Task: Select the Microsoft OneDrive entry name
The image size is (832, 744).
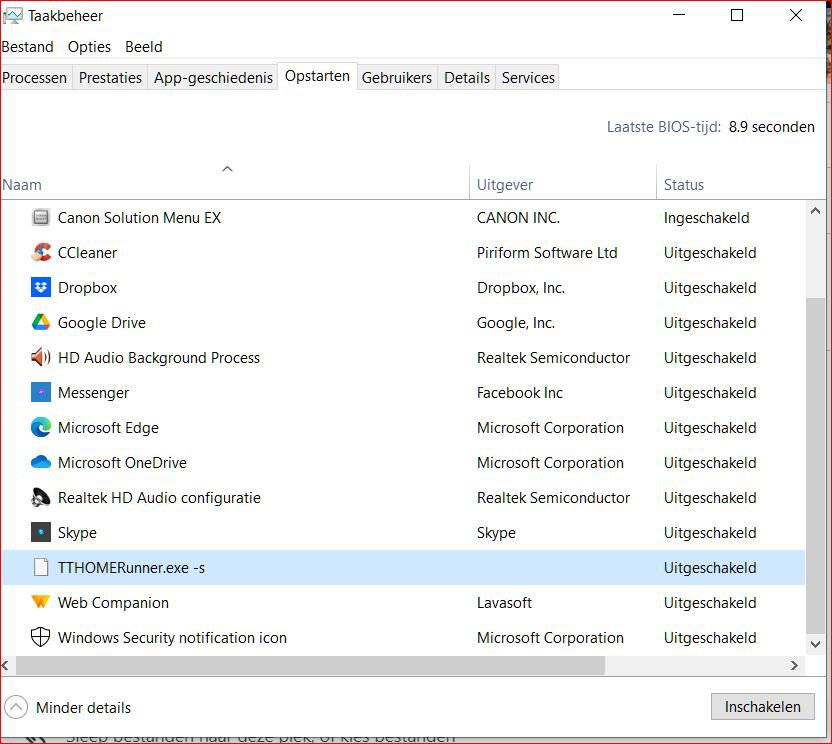Action: click(122, 463)
